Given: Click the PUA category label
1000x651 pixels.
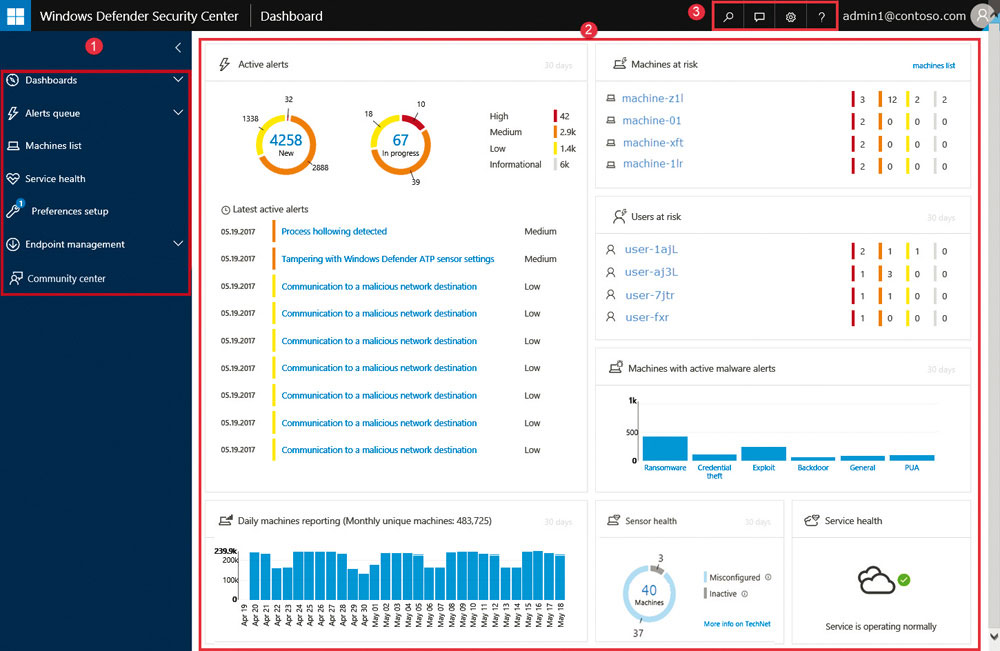Looking at the screenshot, I should [x=912, y=468].
